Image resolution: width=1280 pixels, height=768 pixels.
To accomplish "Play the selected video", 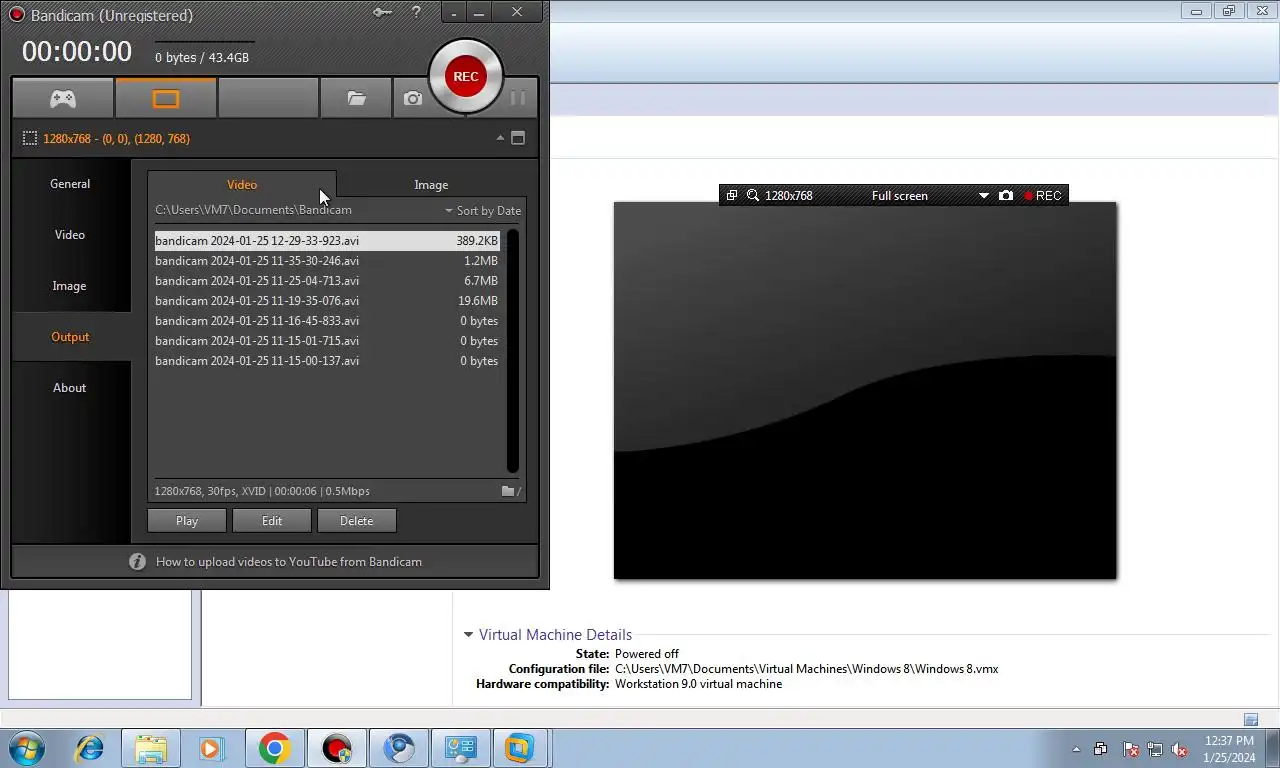I will 187,521.
